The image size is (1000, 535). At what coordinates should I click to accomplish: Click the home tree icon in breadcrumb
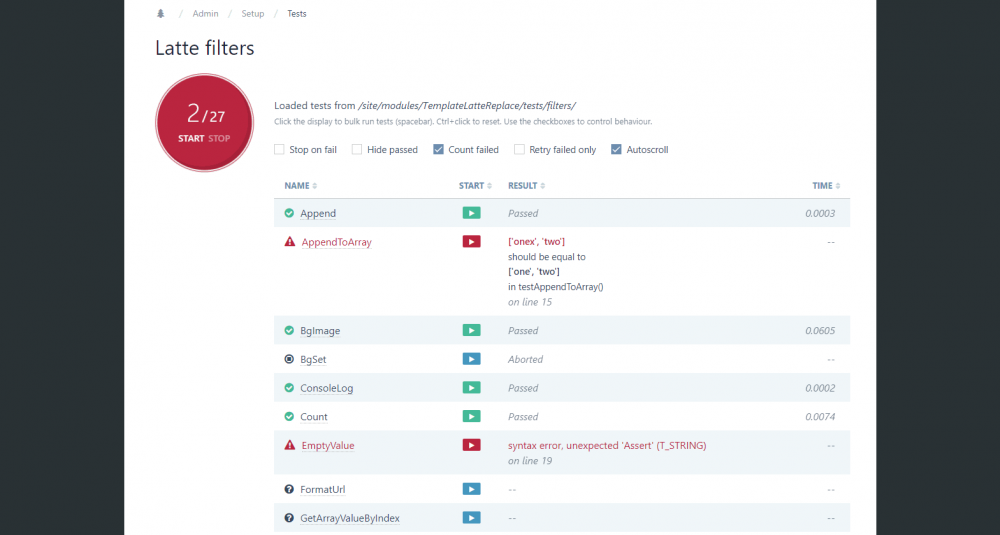[161, 14]
